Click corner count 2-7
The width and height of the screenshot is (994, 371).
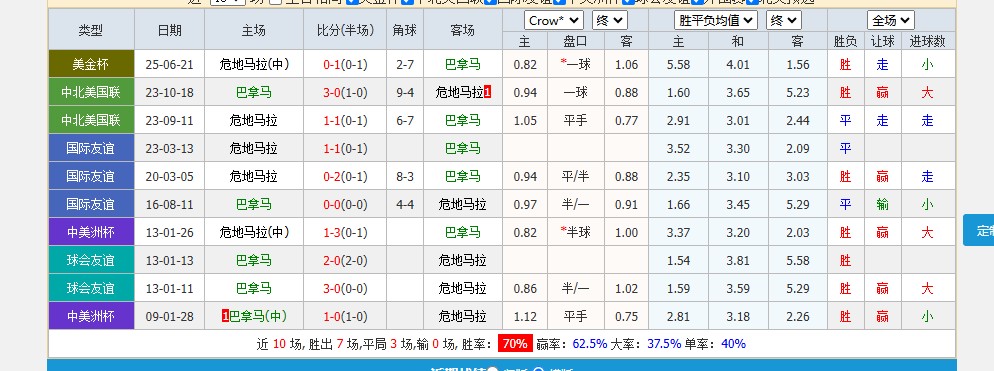click(405, 65)
